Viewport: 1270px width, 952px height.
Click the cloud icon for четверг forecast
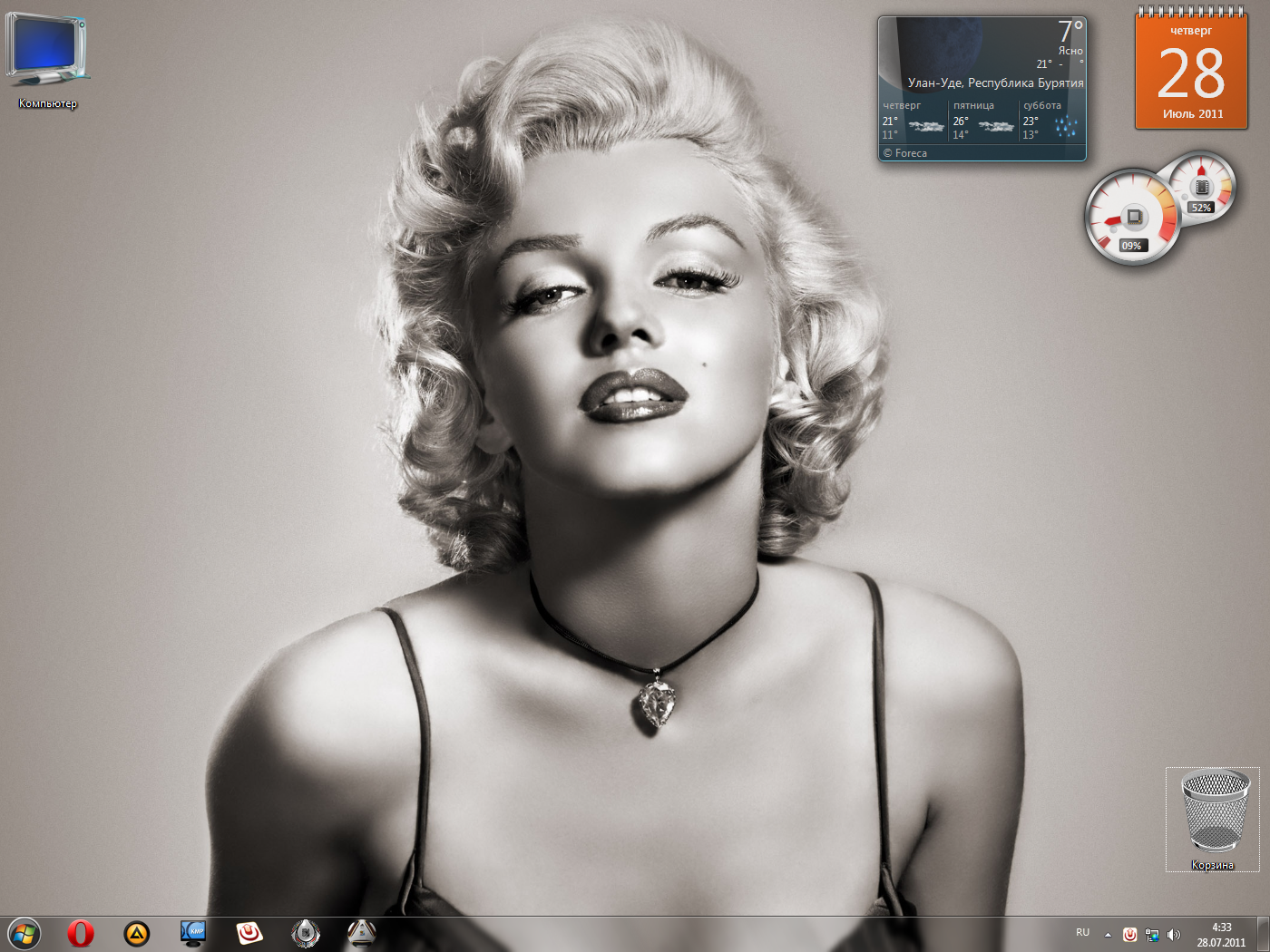(926, 126)
